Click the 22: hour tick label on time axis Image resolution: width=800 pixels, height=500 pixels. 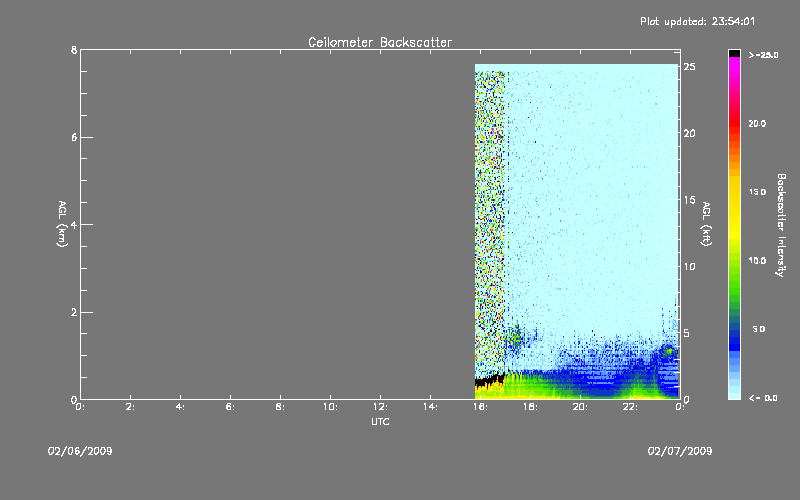coord(630,407)
